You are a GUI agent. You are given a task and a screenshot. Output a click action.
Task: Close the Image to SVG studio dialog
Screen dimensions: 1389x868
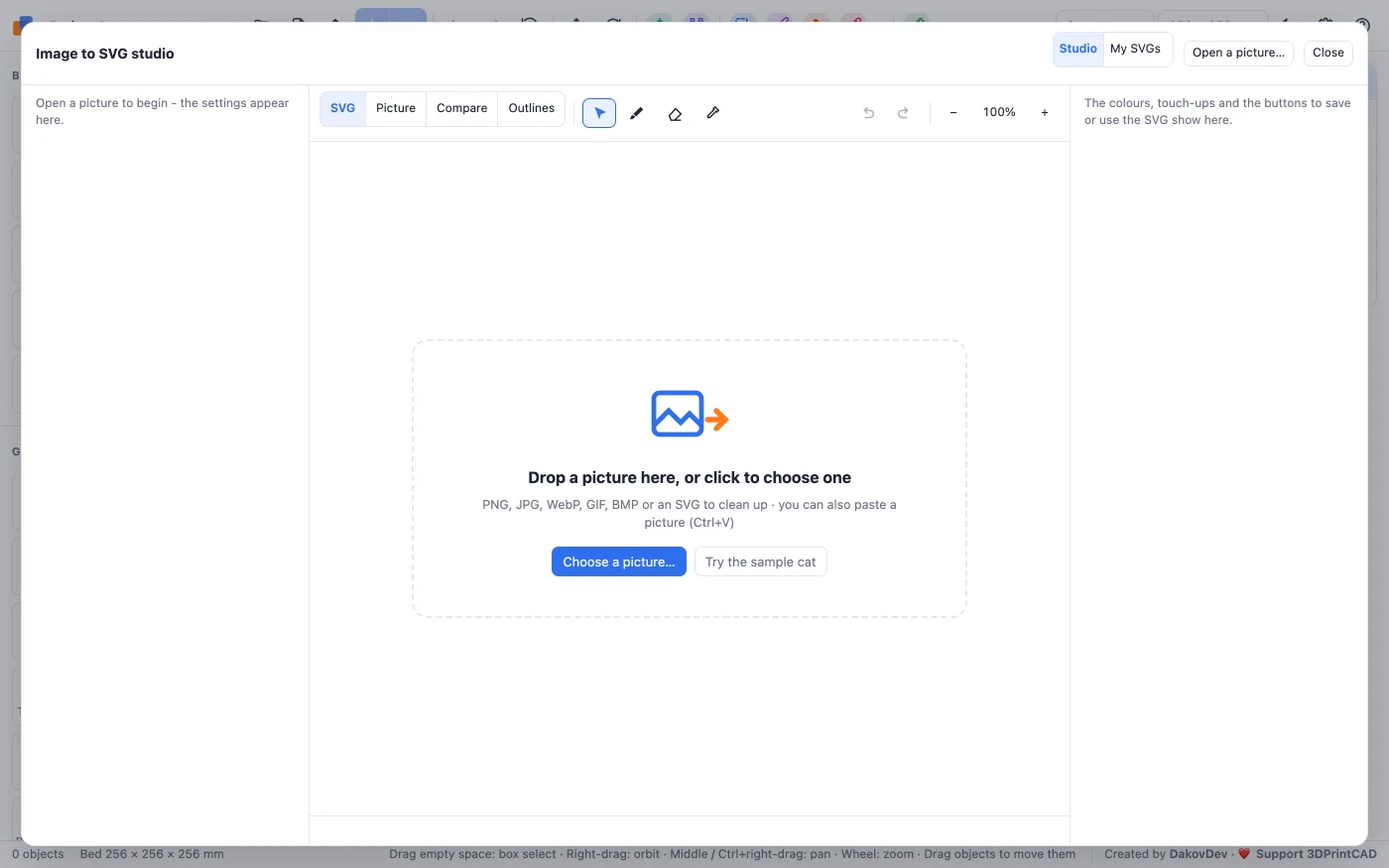[x=1328, y=53]
